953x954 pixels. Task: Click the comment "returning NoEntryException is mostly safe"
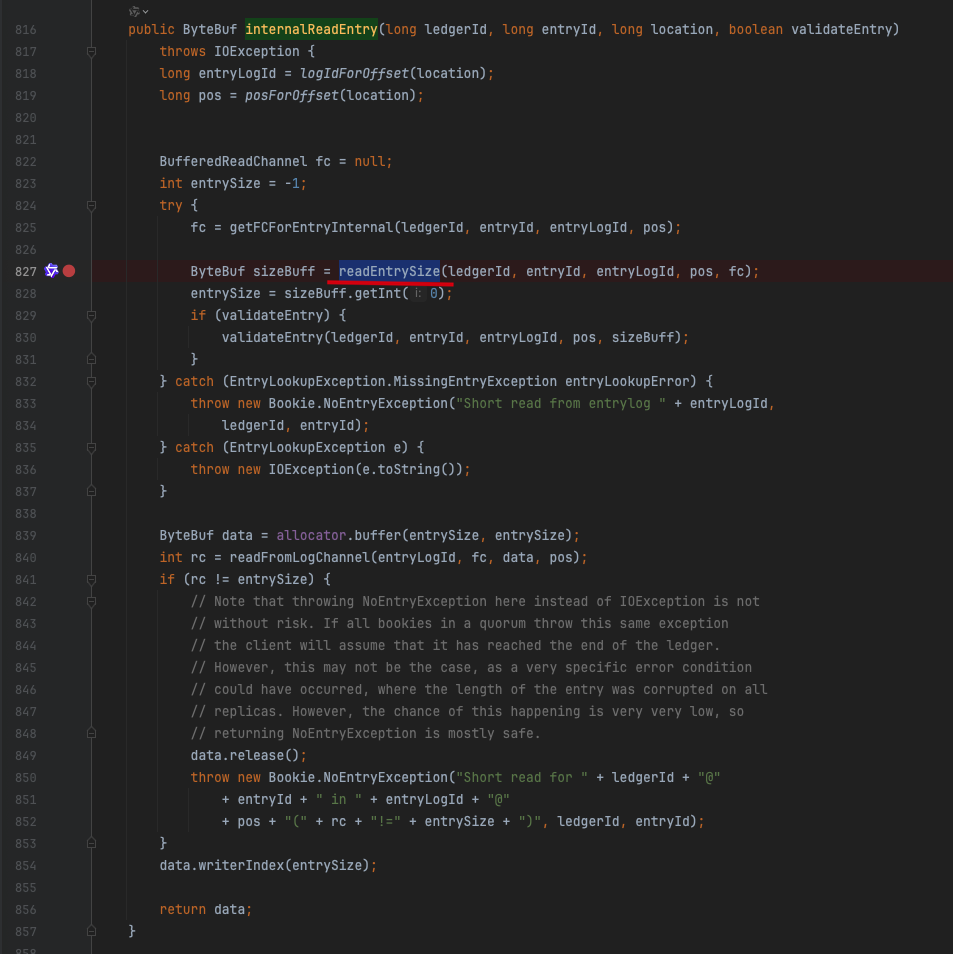pyautogui.click(x=365, y=734)
